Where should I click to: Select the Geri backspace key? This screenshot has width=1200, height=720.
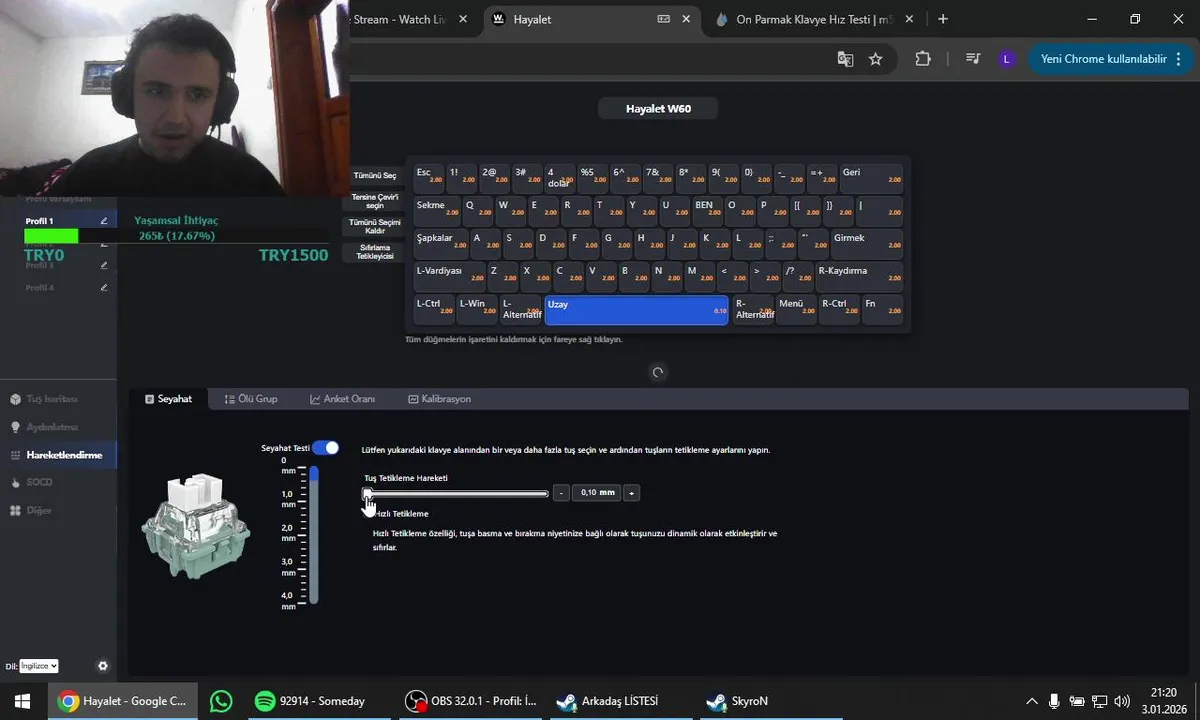(x=871, y=178)
